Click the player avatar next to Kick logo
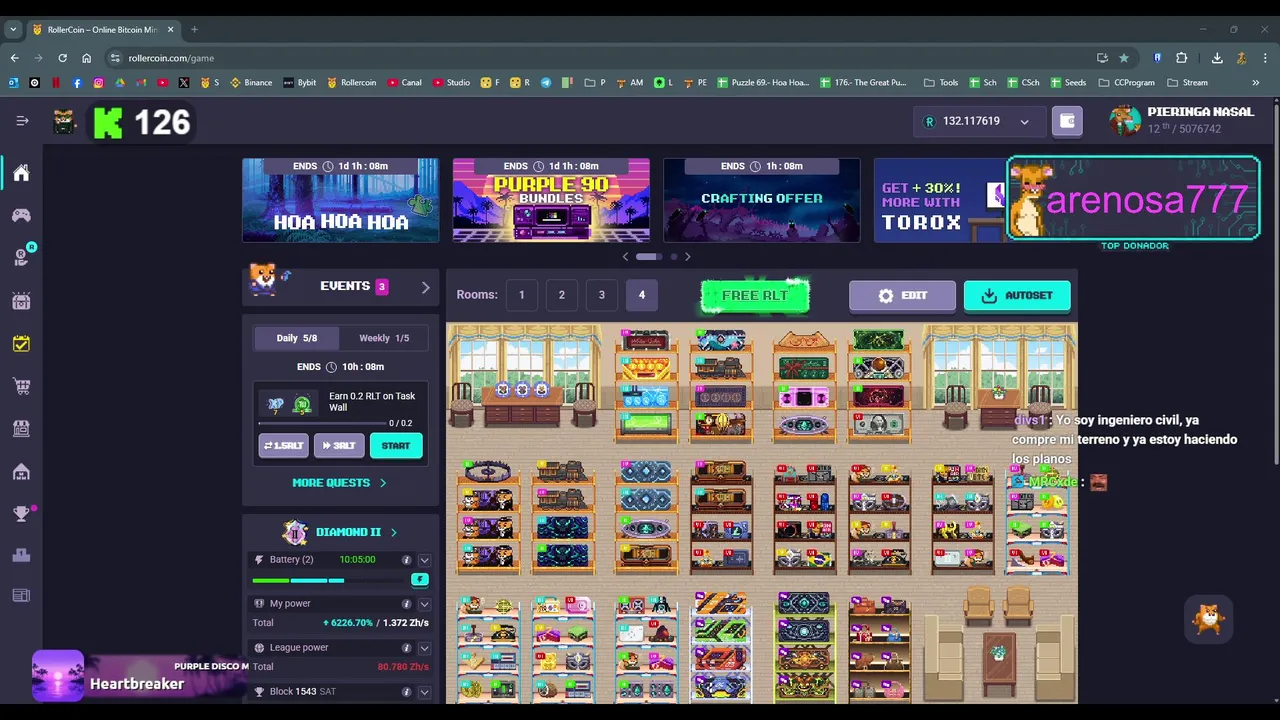The height and width of the screenshot is (720, 1280). point(65,122)
